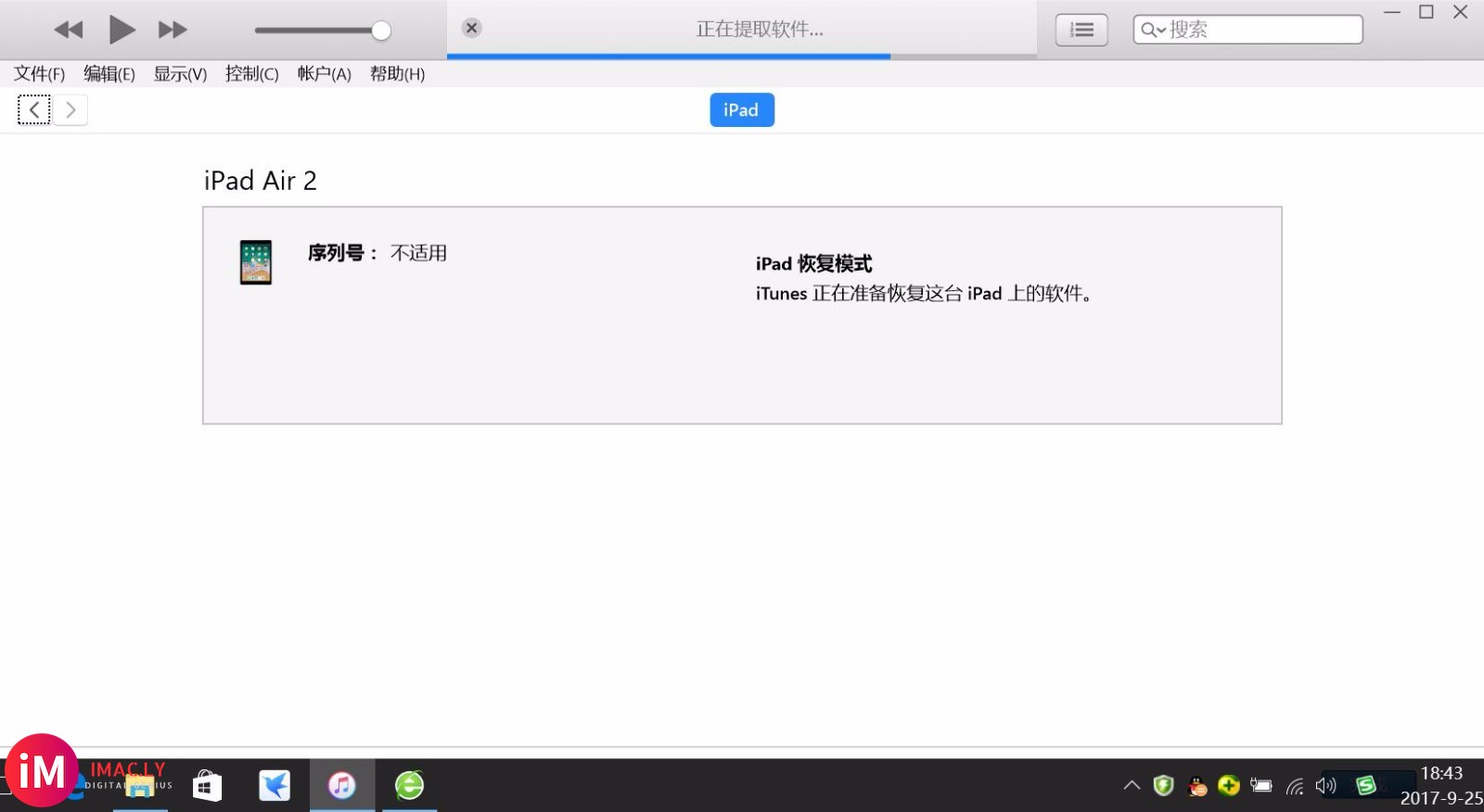
Task: Open the 帮助(H) menu
Action: click(398, 74)
